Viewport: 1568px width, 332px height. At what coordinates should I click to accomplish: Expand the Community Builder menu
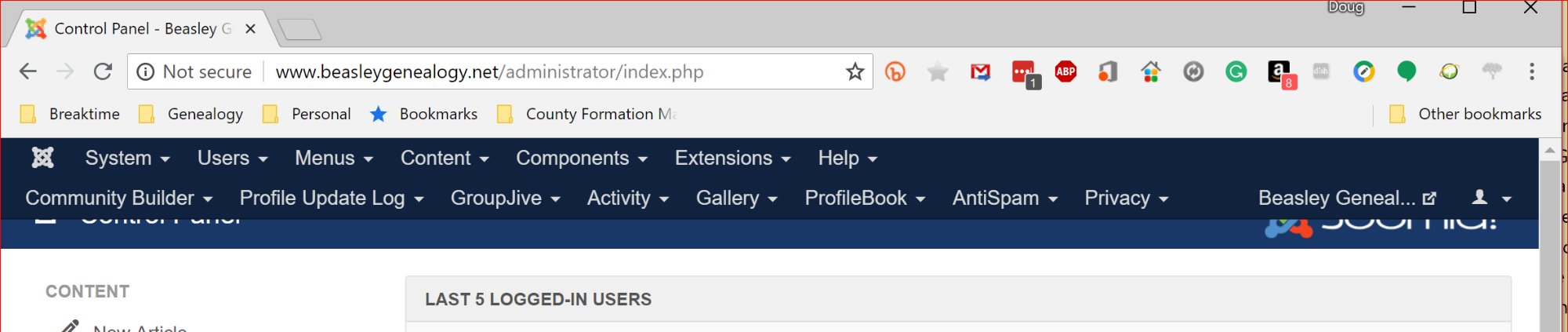[119, 198]
